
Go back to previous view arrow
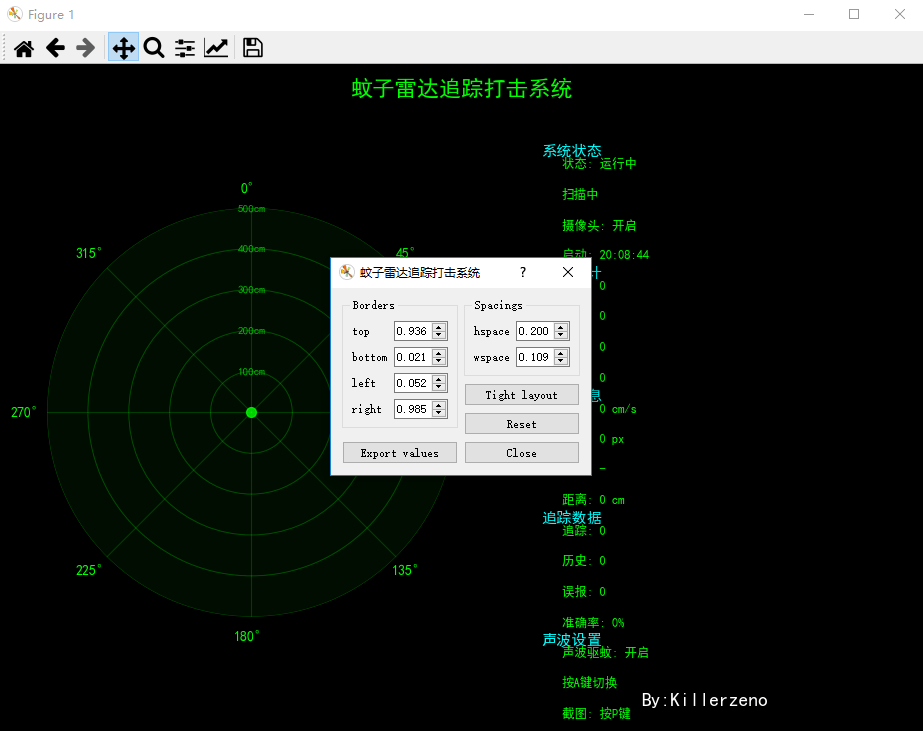click(x=55, y=48)
